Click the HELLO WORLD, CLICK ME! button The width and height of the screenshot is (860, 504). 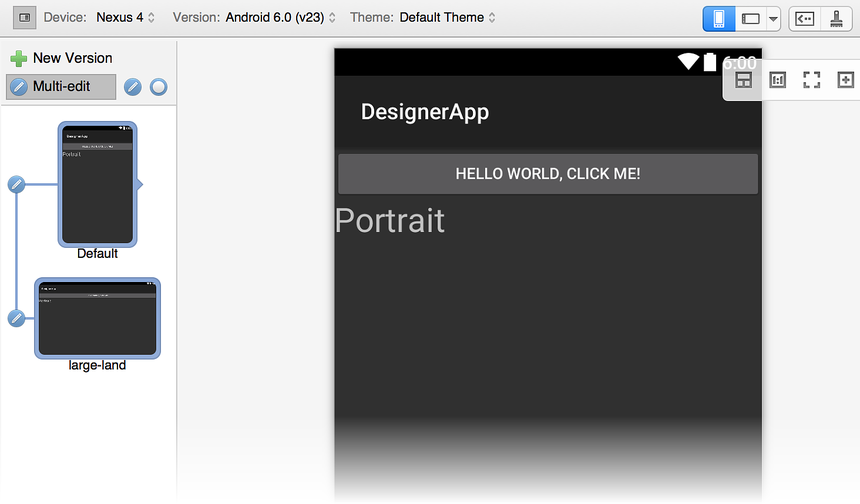[x=547, y=174]
